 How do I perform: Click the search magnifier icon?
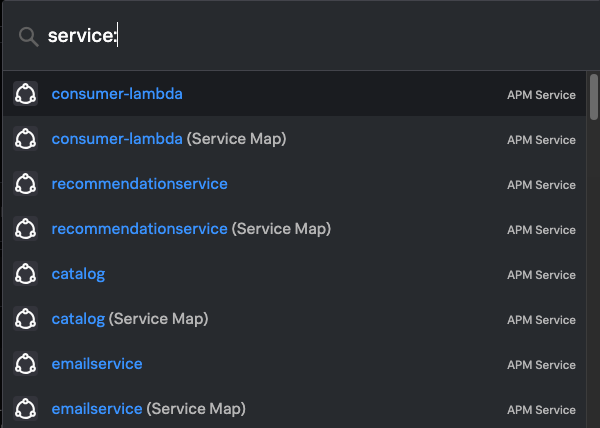(28, 36)
